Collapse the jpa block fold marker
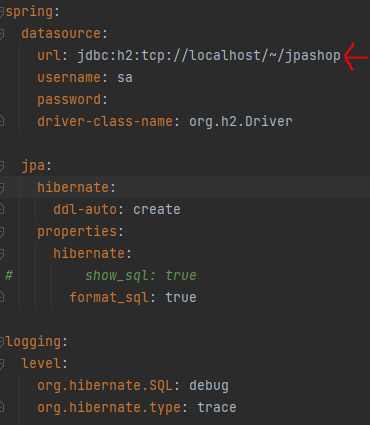The image size is (370, 425). [2, 166]
